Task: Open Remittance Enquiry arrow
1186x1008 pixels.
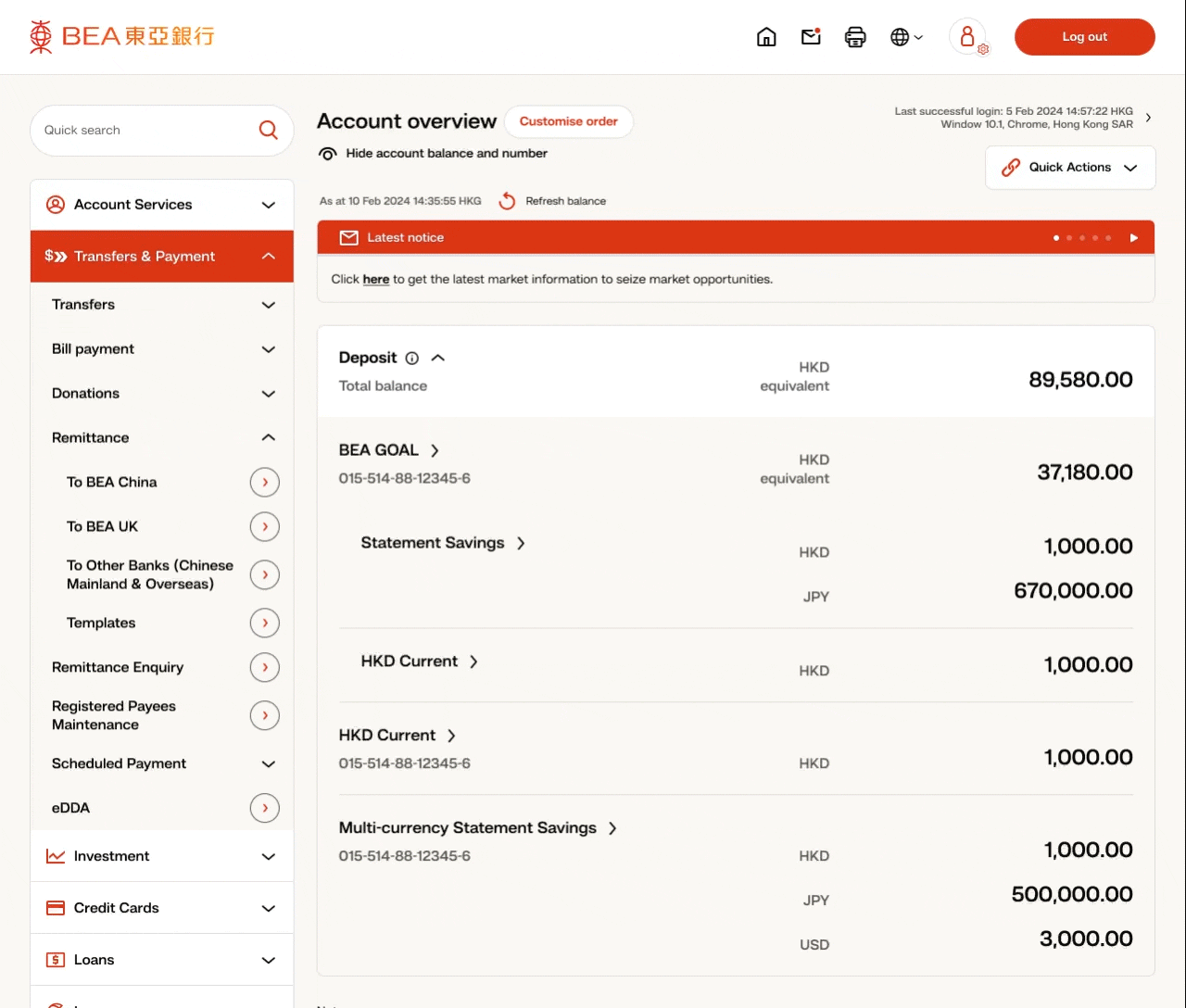Action: coord(265,667)
